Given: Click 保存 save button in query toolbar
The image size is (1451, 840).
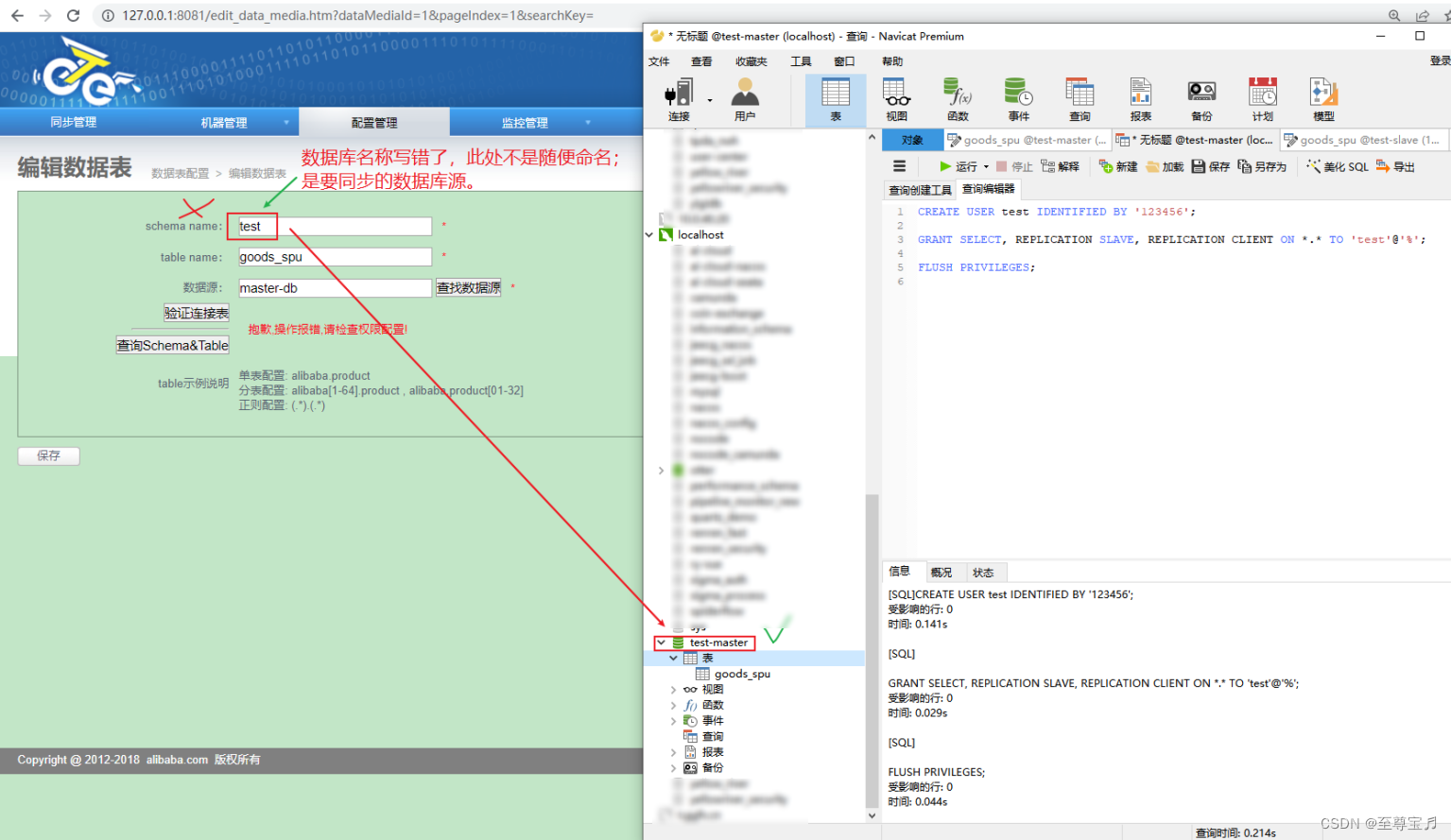Looking at the screenshot, I should [x=1211, y=166].
